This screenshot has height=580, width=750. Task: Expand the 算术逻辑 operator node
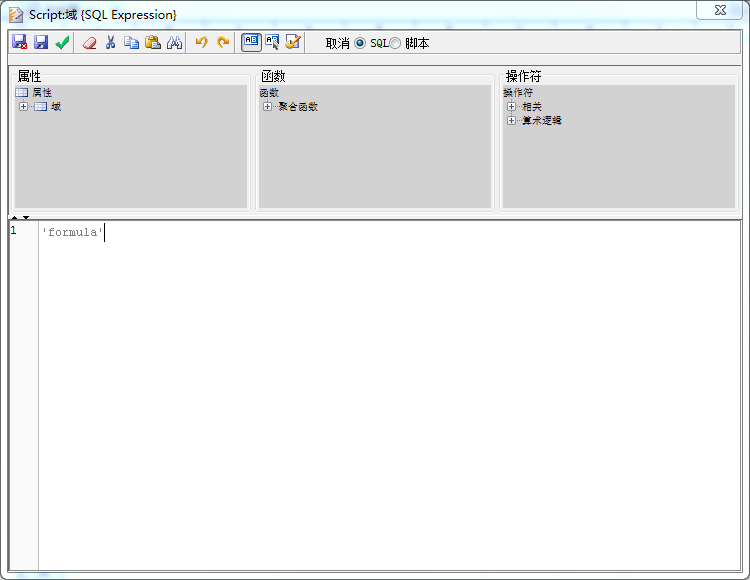point(511,120)
